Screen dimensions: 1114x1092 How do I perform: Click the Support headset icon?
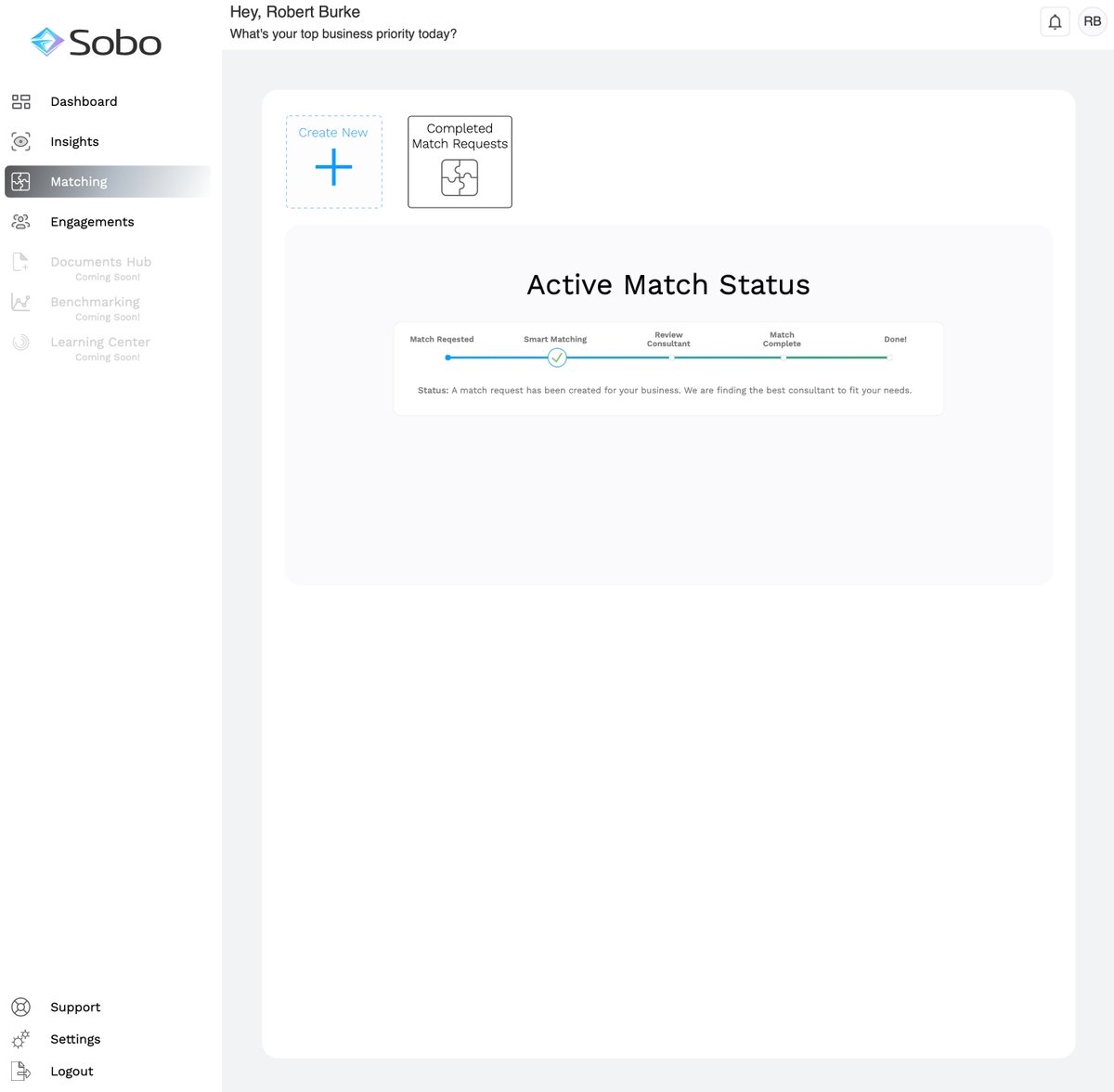[x=20, y=1007]
